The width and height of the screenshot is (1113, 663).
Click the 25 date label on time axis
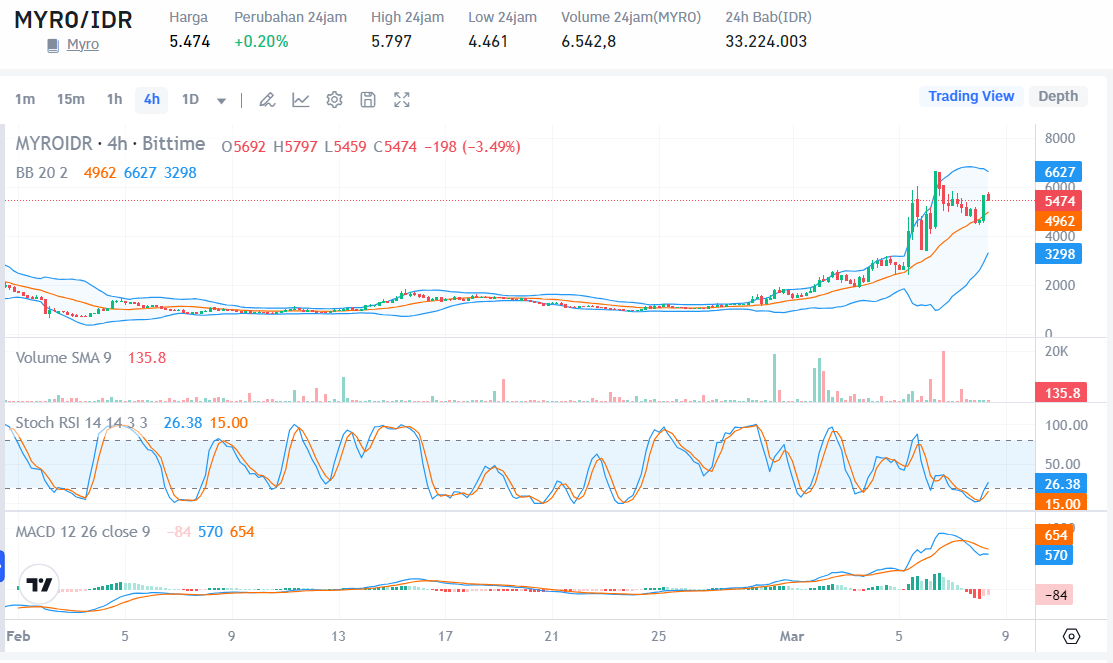(x=659, y=636)
